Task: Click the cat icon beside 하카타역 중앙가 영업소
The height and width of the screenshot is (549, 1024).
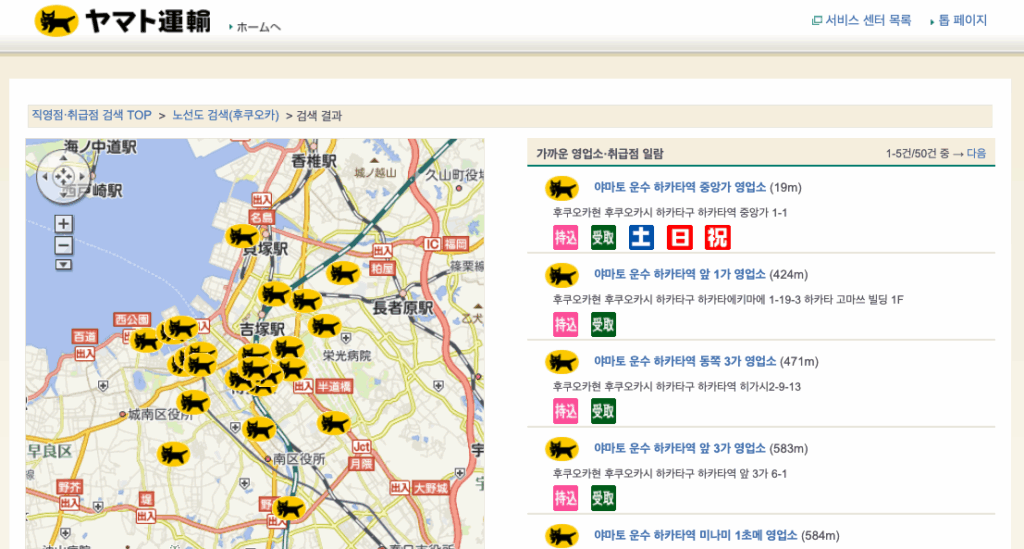Action: pyautogui.click(x=562, y=188)
